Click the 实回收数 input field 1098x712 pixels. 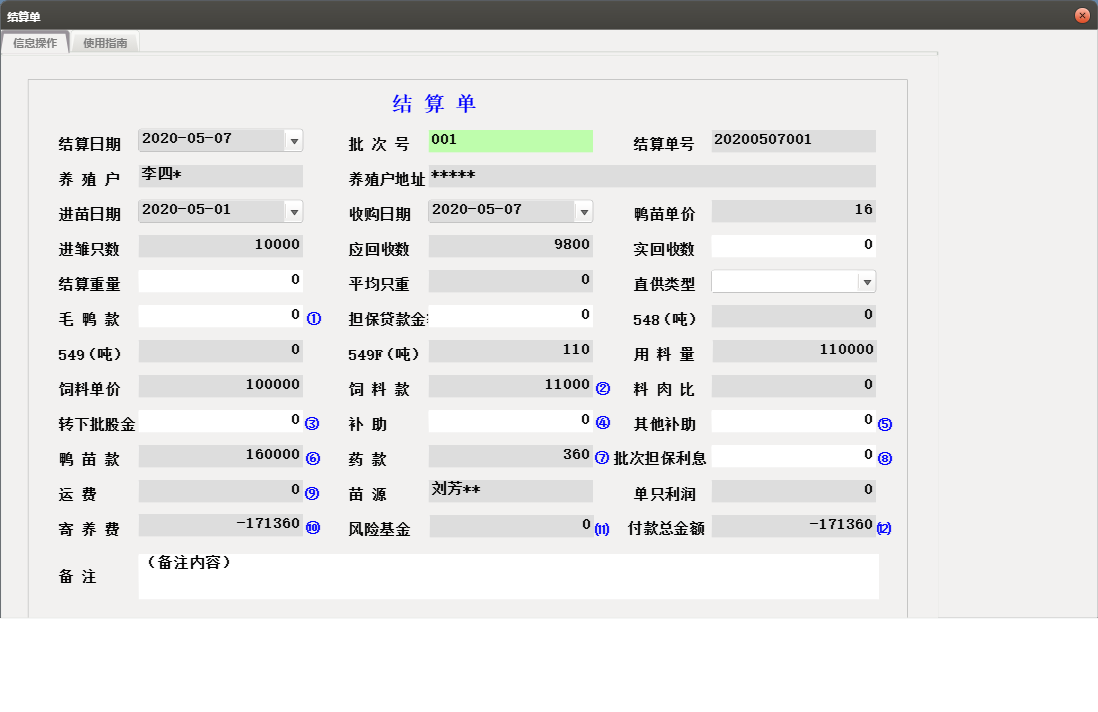tap(793, 246)
